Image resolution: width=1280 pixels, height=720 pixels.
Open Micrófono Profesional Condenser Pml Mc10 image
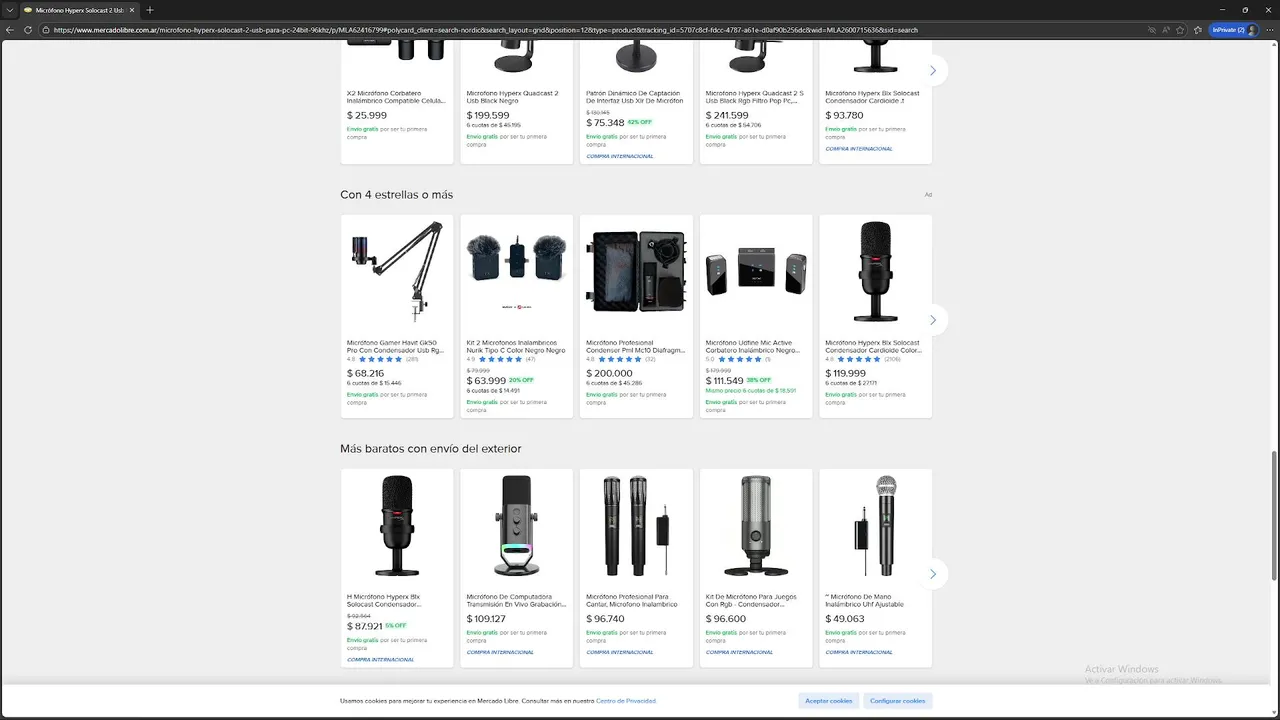(636, 273)
